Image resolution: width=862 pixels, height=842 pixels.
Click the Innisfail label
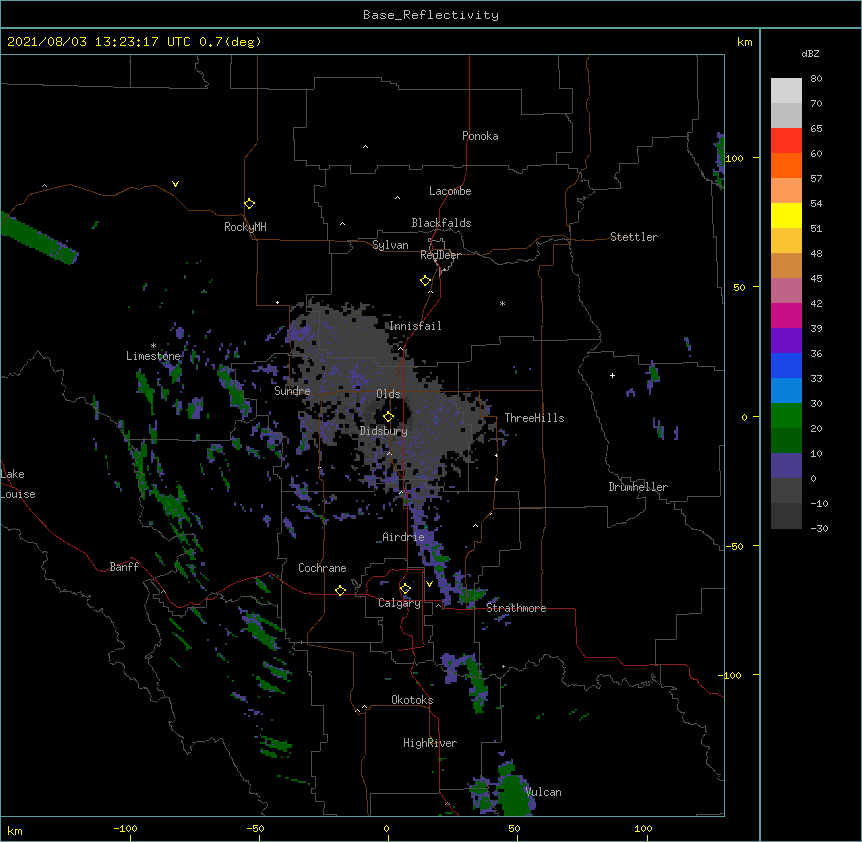click(x=415, y=326)
